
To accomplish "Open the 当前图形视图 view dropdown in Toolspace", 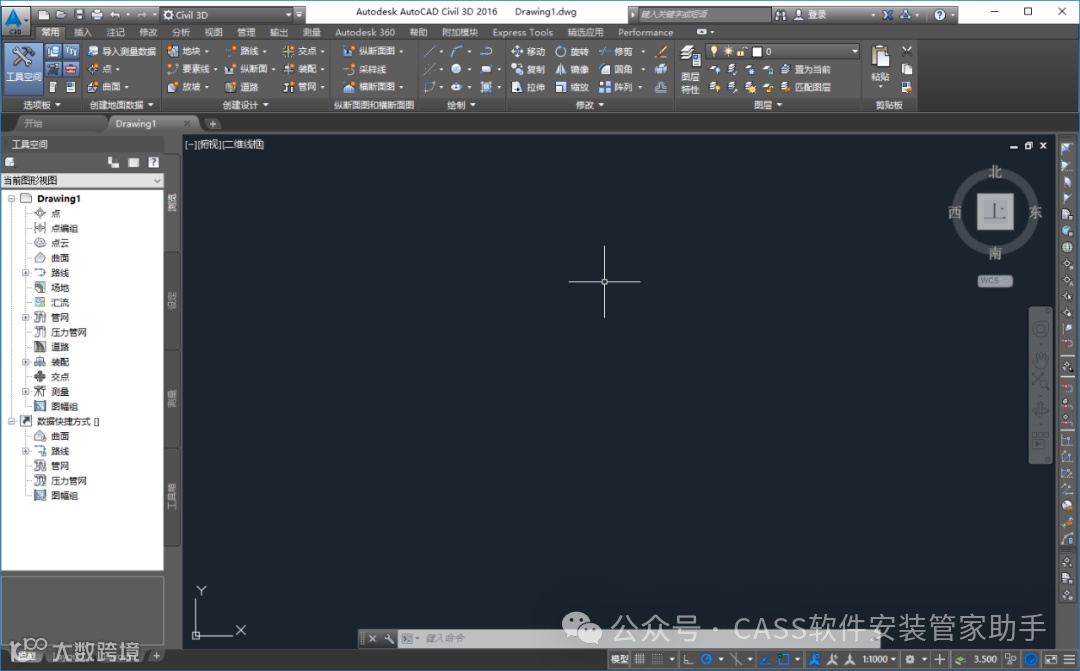I will [82, 180].
